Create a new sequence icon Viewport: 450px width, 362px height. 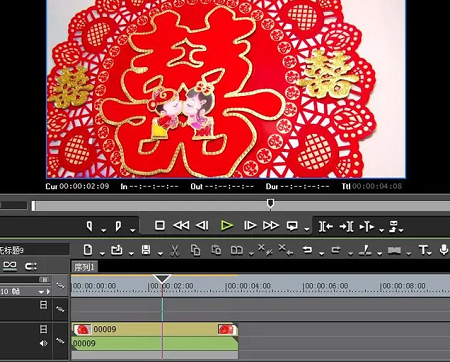(88, 250)
